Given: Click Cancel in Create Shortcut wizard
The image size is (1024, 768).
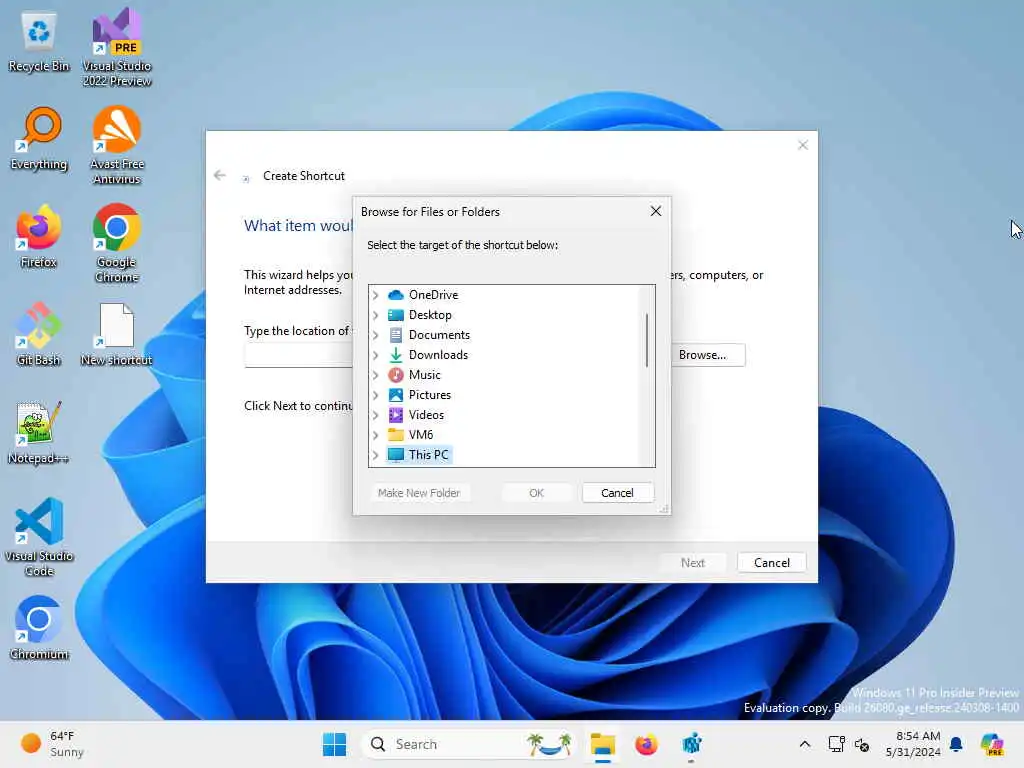Looking at the screenshot, I should coord(771,562).
